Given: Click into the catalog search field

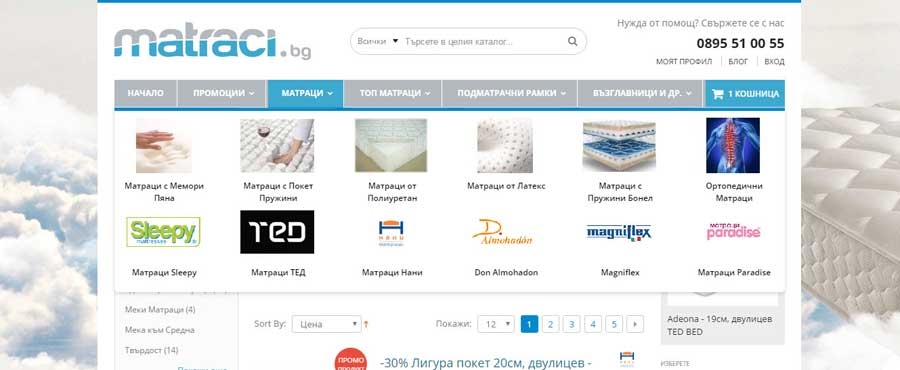Looking at the screenshot, I should 482,41.
